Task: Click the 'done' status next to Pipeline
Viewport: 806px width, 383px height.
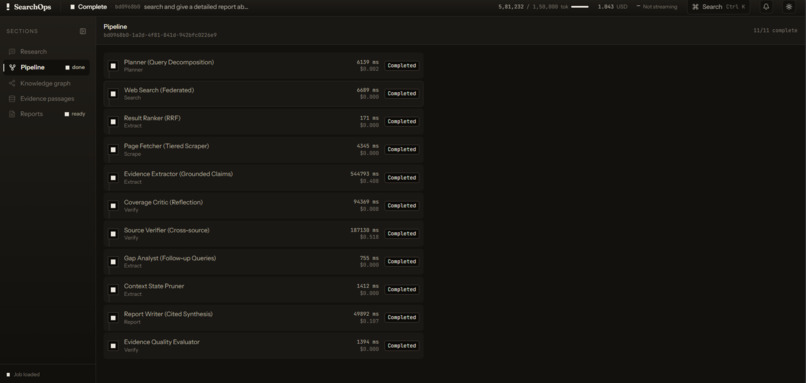Action: coord(75,67)
